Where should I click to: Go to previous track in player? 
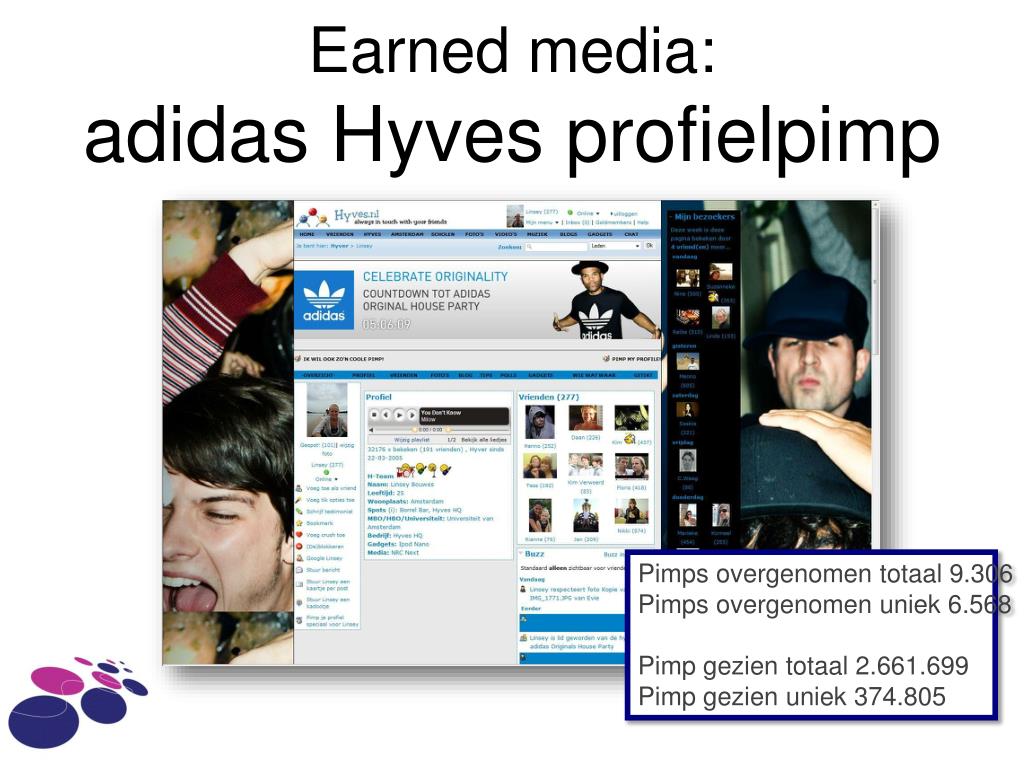coord(386,415)
